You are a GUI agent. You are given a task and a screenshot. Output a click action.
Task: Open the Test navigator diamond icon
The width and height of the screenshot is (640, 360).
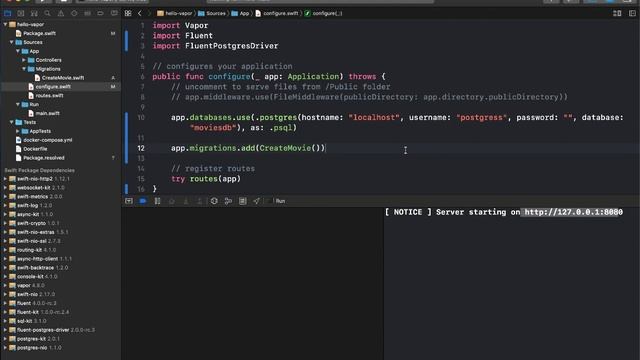[74, 13]
